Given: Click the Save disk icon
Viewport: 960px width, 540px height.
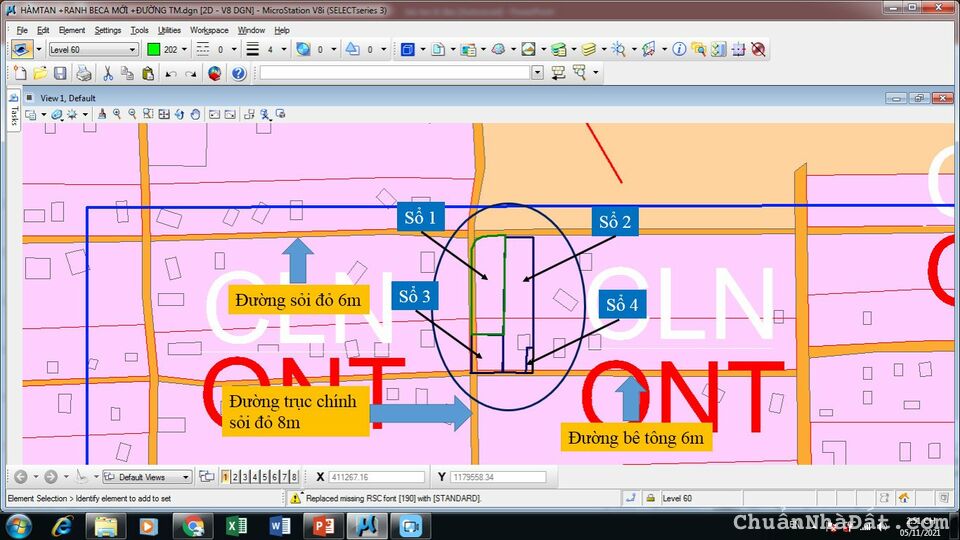Looking at the screenshot, I should click(x=60, y=73).
